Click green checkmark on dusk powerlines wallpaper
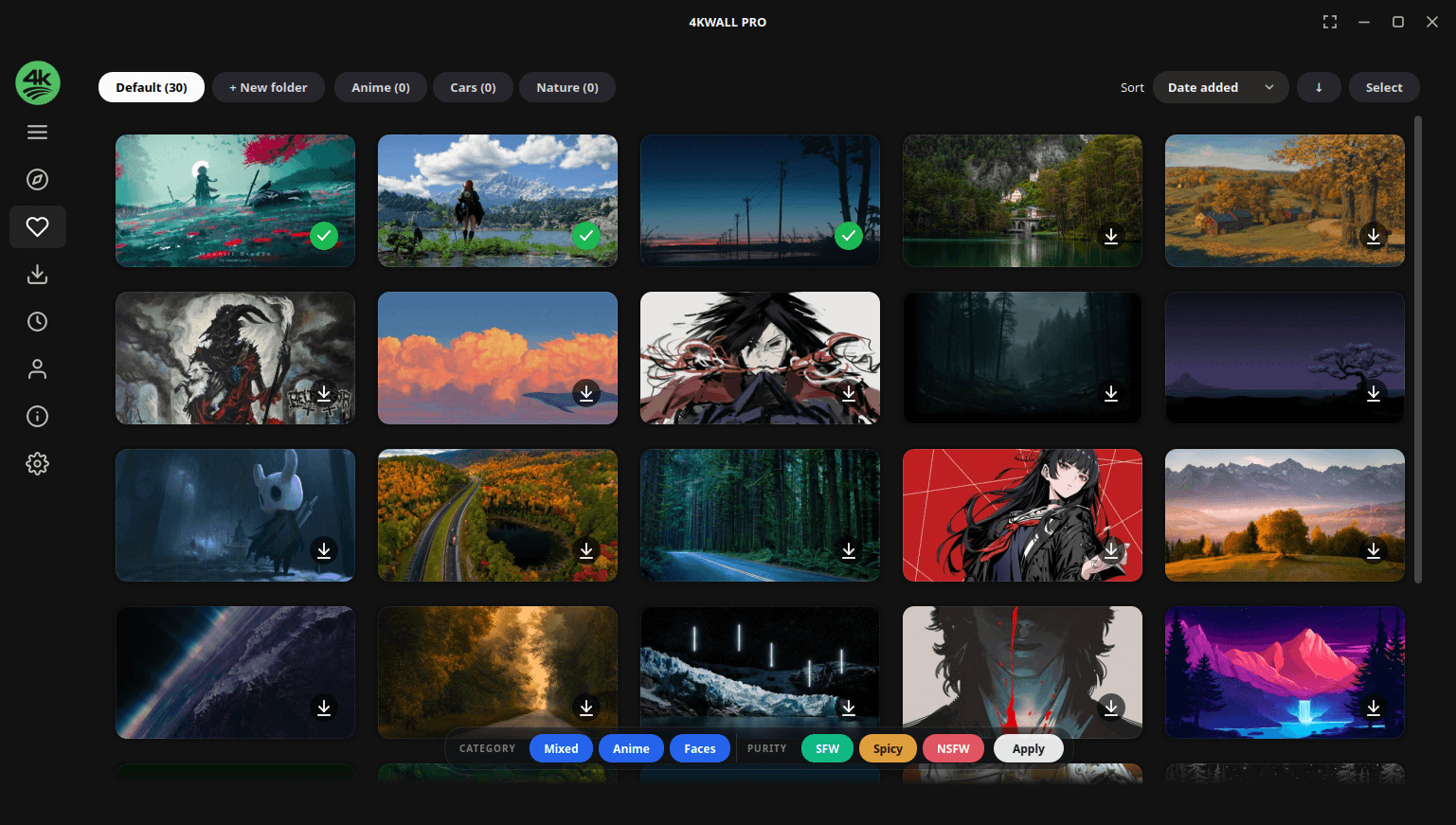 (849, 236)
